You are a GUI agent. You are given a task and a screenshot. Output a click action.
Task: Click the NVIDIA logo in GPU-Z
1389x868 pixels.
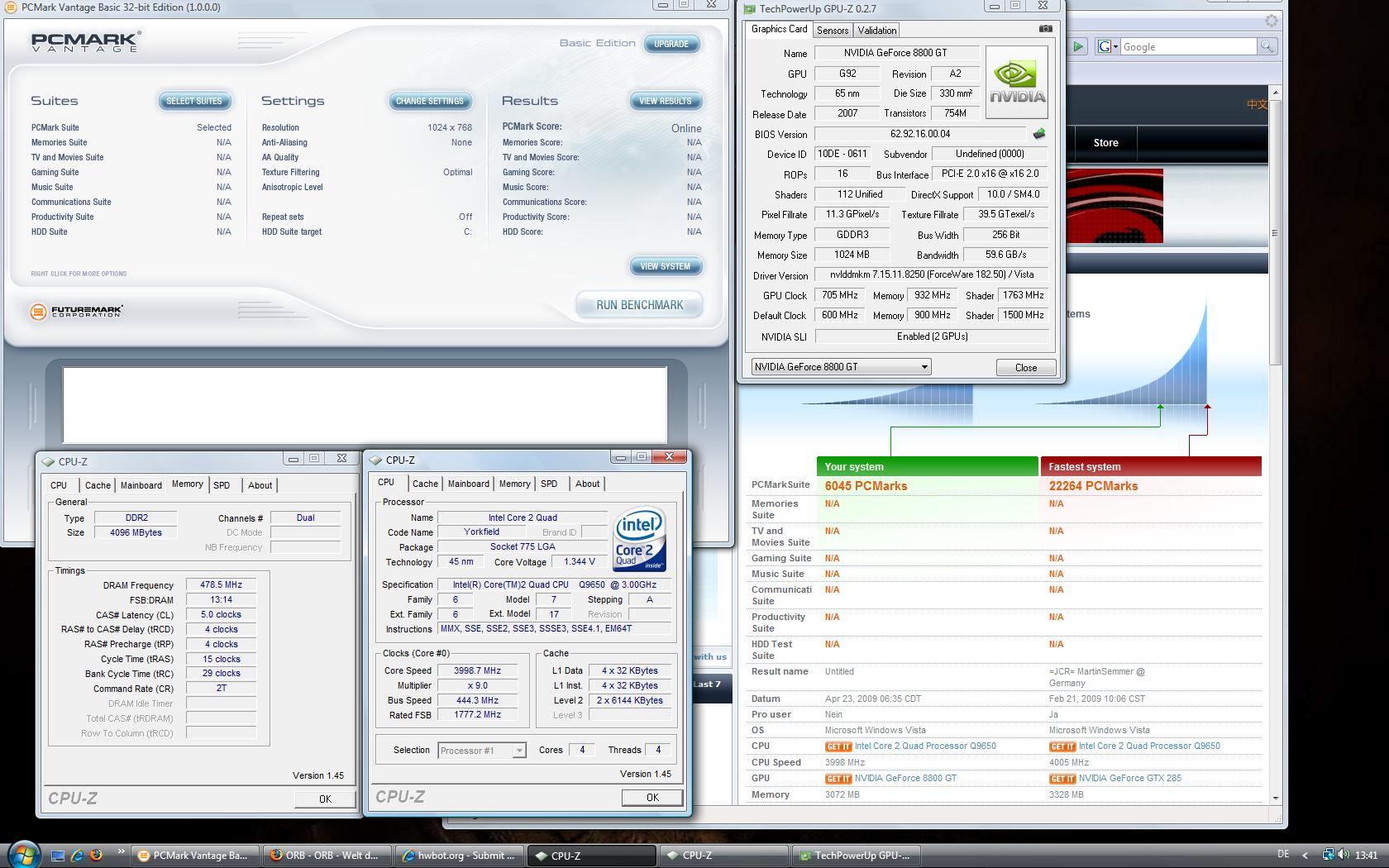click(1016, 83)
